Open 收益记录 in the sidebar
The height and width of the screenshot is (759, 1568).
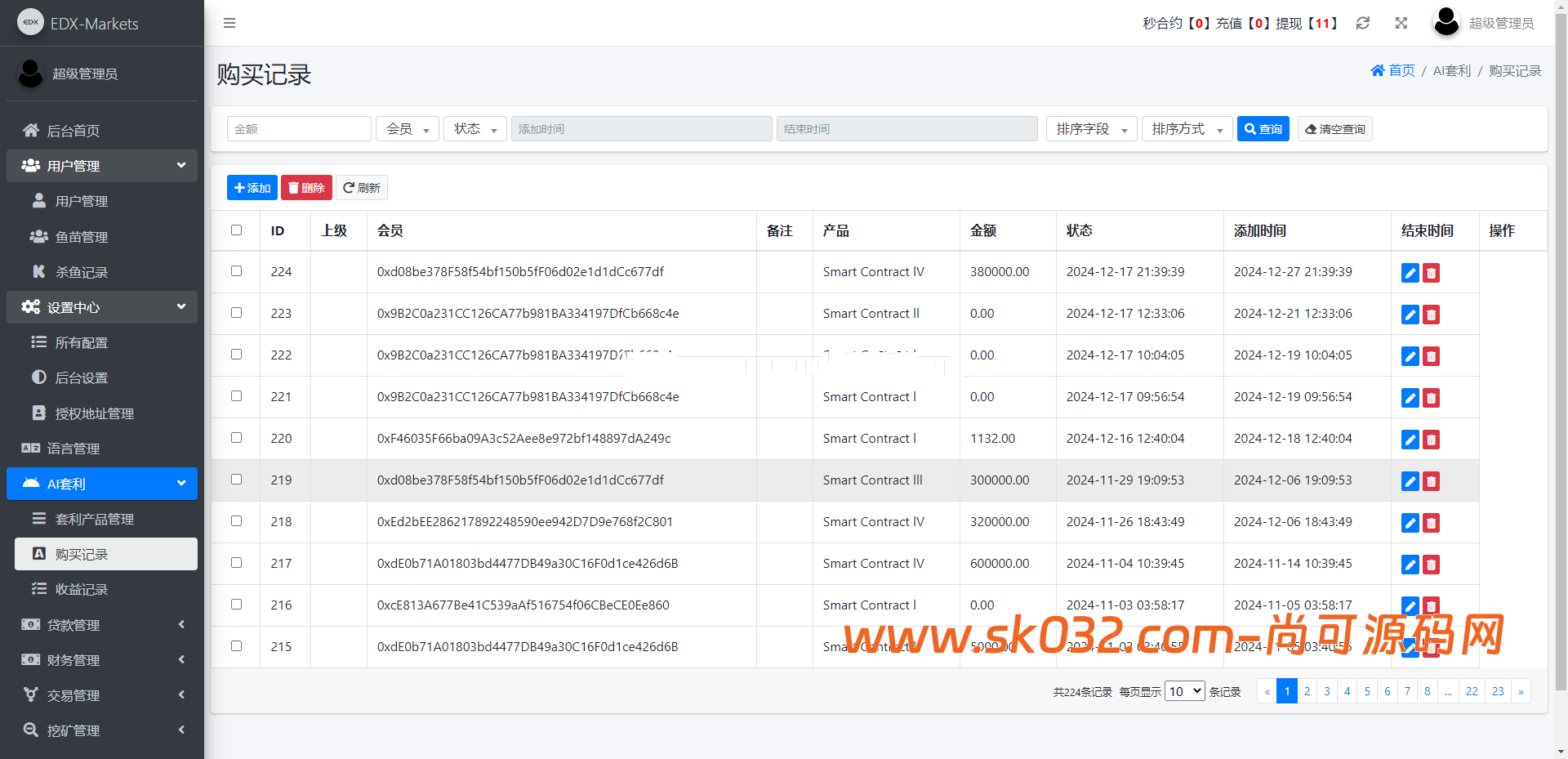click(x=81, y=589)
